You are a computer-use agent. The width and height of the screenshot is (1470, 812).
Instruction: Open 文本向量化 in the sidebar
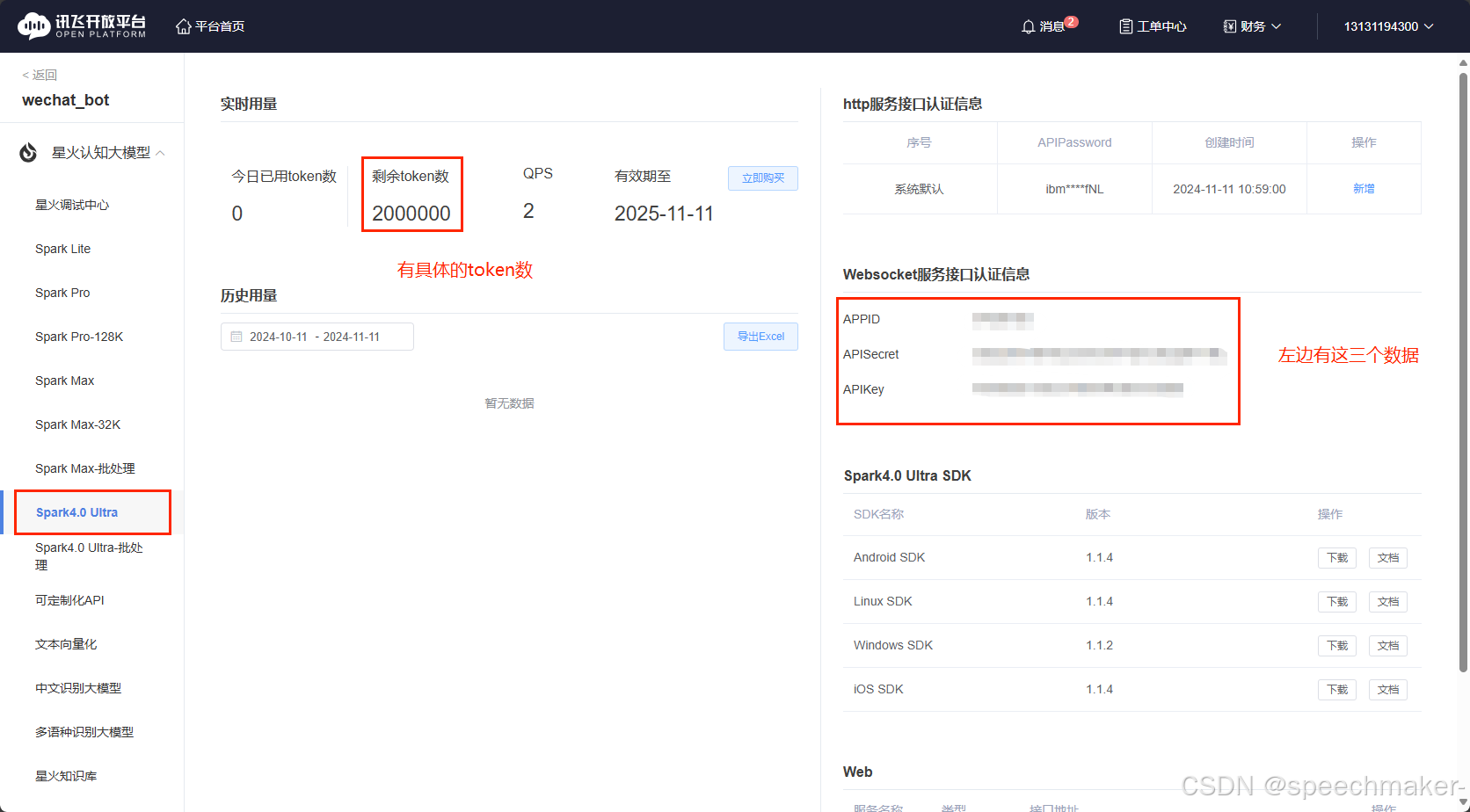click(66, 644)
